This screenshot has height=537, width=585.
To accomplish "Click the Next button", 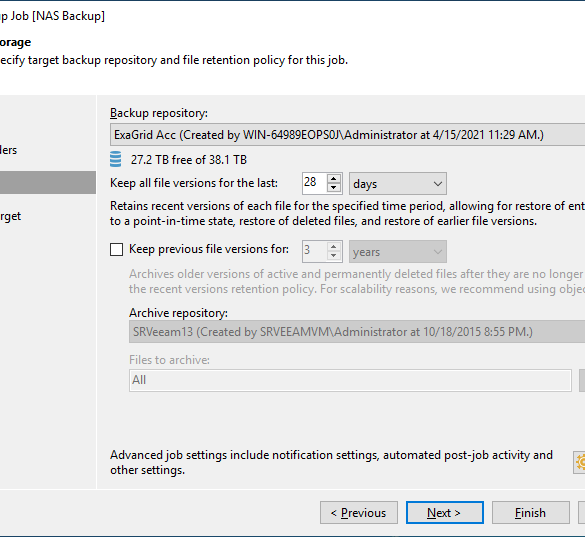I will pos(445,513).
